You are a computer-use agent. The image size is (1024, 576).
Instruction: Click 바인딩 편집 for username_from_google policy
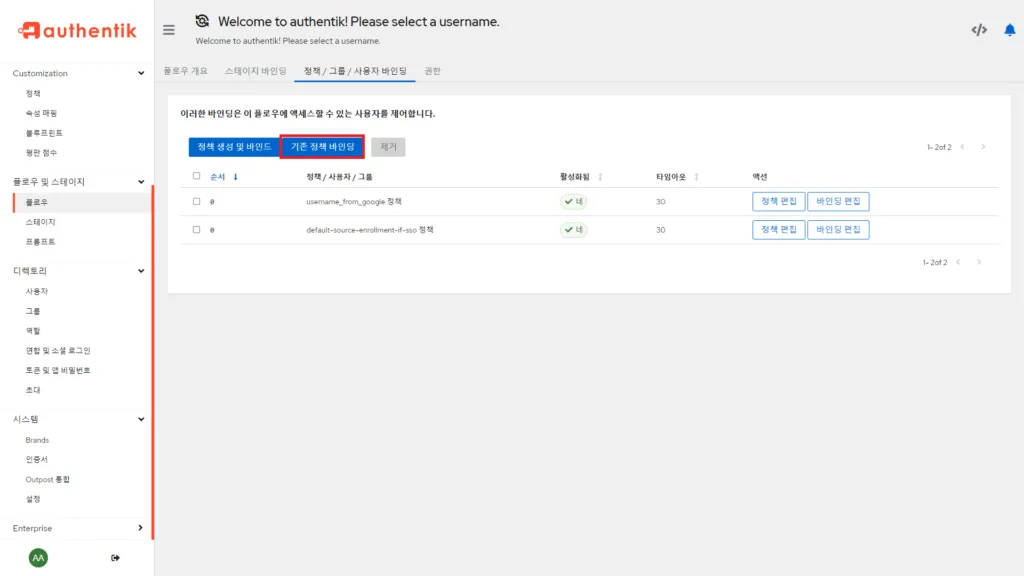coord(838,201)
